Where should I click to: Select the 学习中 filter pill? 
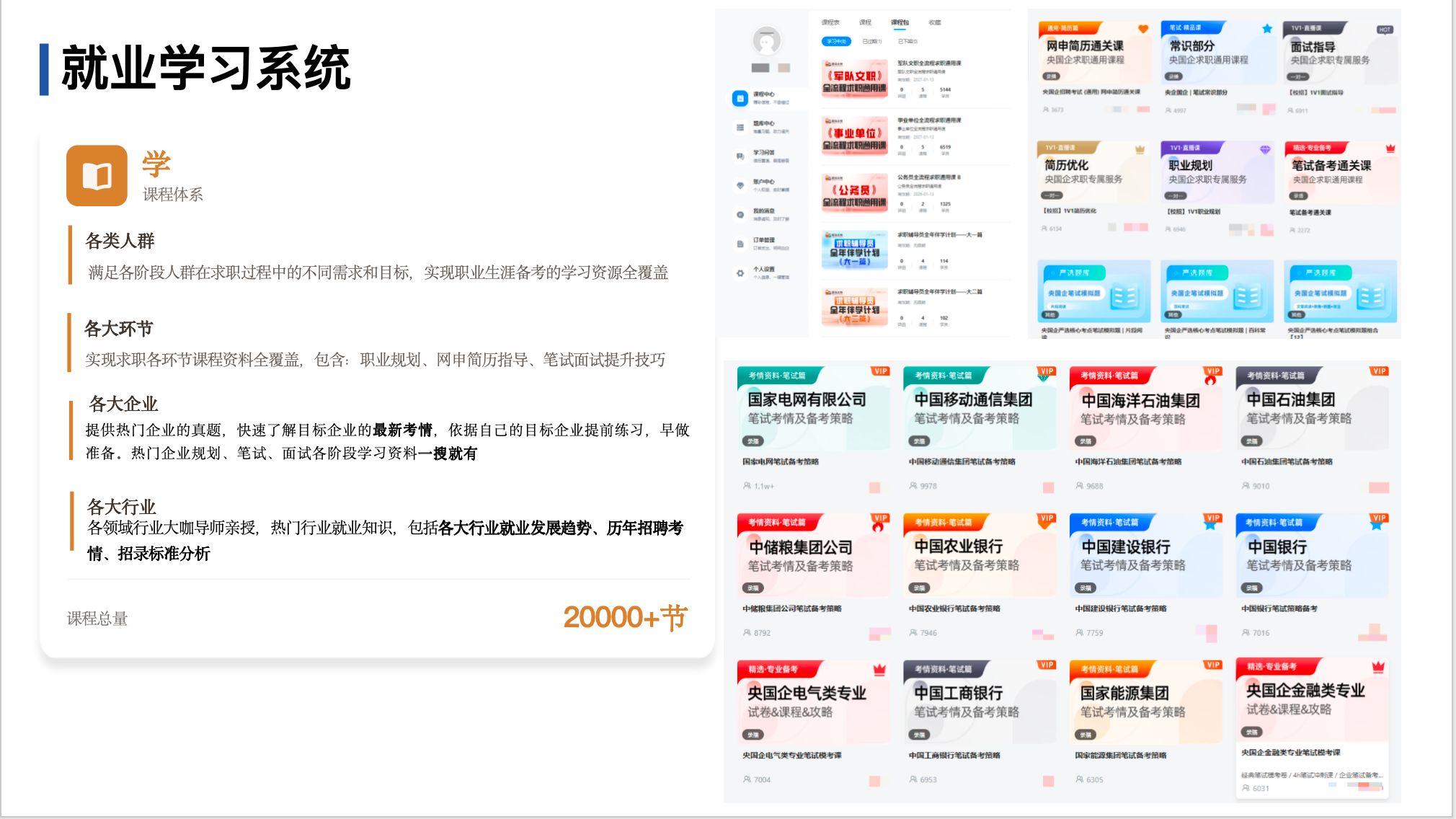[x=836, y=42]
